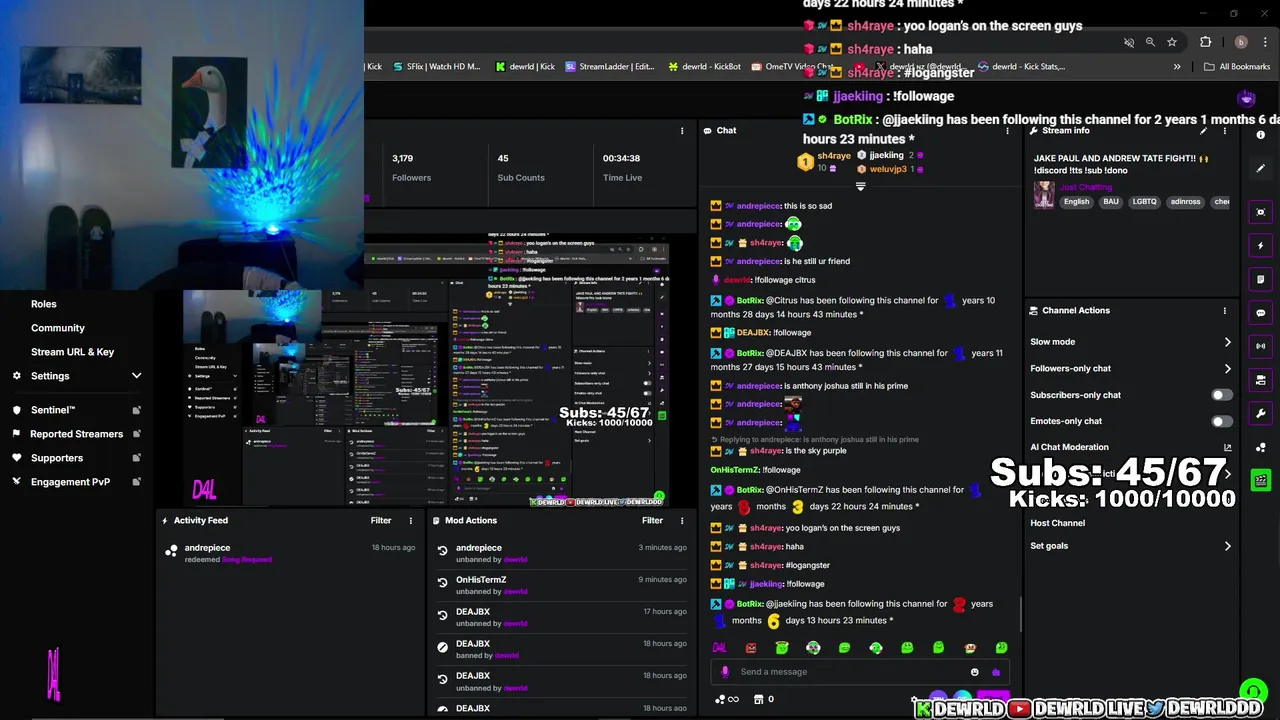
Task: Open SFlix bookmark in bookmarks bar
Action: point(436,67)
